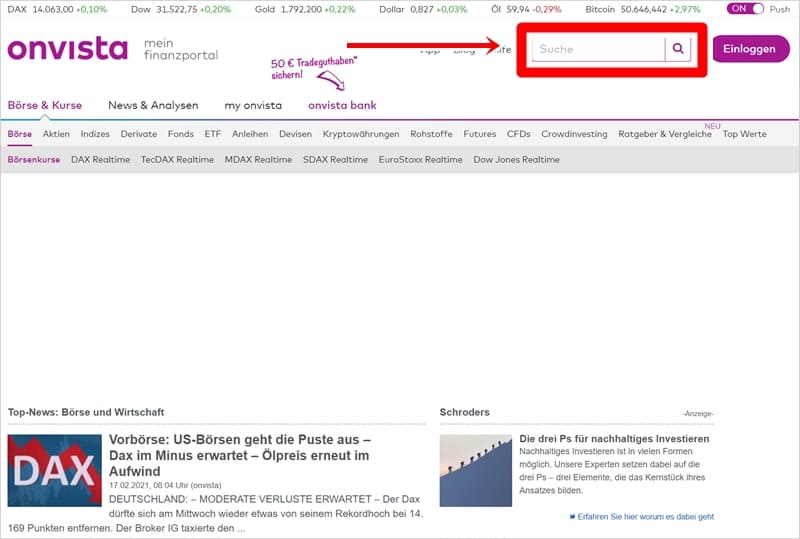
Task: Click the Öl ticker value 59,94
Action: click(518, 9)
